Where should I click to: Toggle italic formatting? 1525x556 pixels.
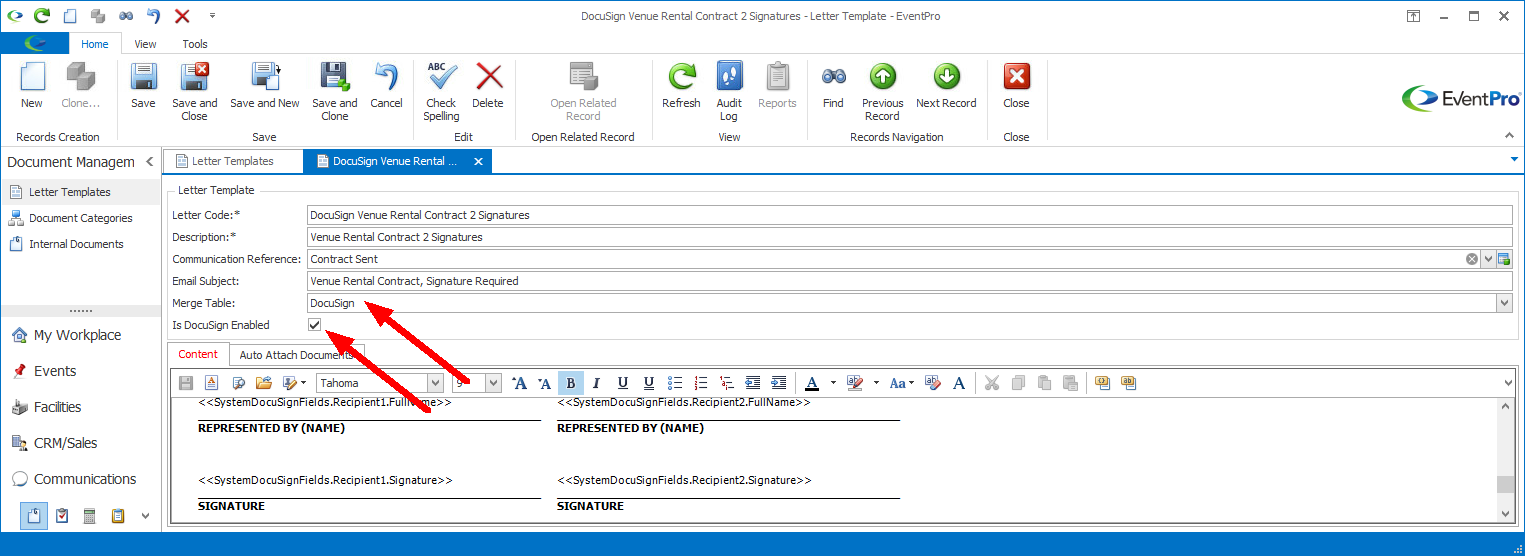[597, 383]
